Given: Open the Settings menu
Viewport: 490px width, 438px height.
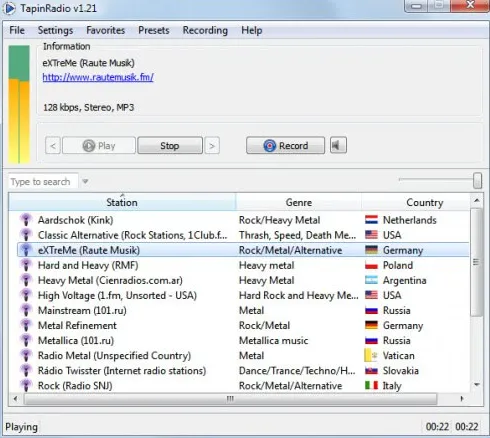Looking at the screenshot, I should pyautogui.click(x=55, y=30).
